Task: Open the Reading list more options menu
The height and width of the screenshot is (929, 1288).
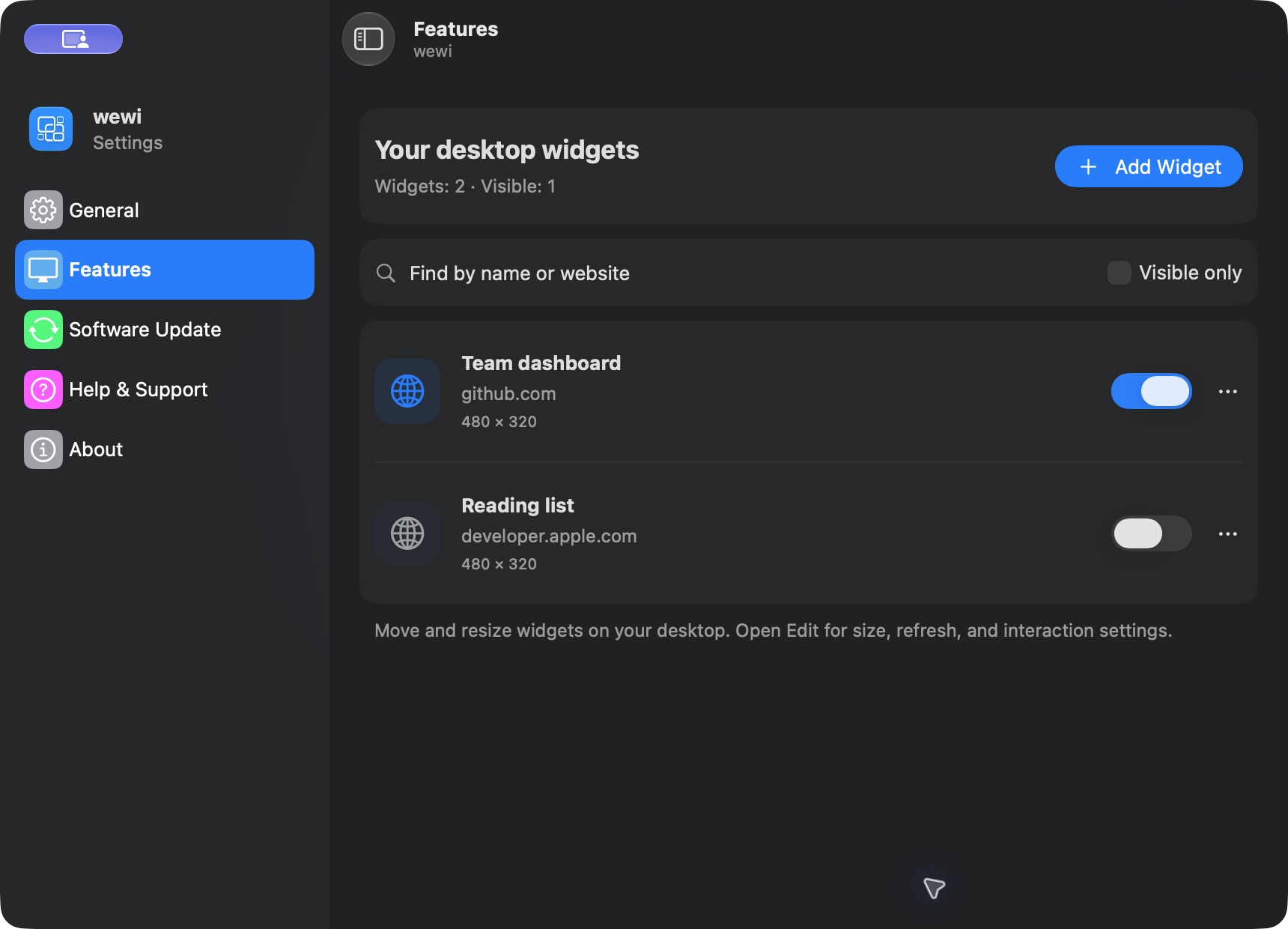Action: click(1228, 533)
